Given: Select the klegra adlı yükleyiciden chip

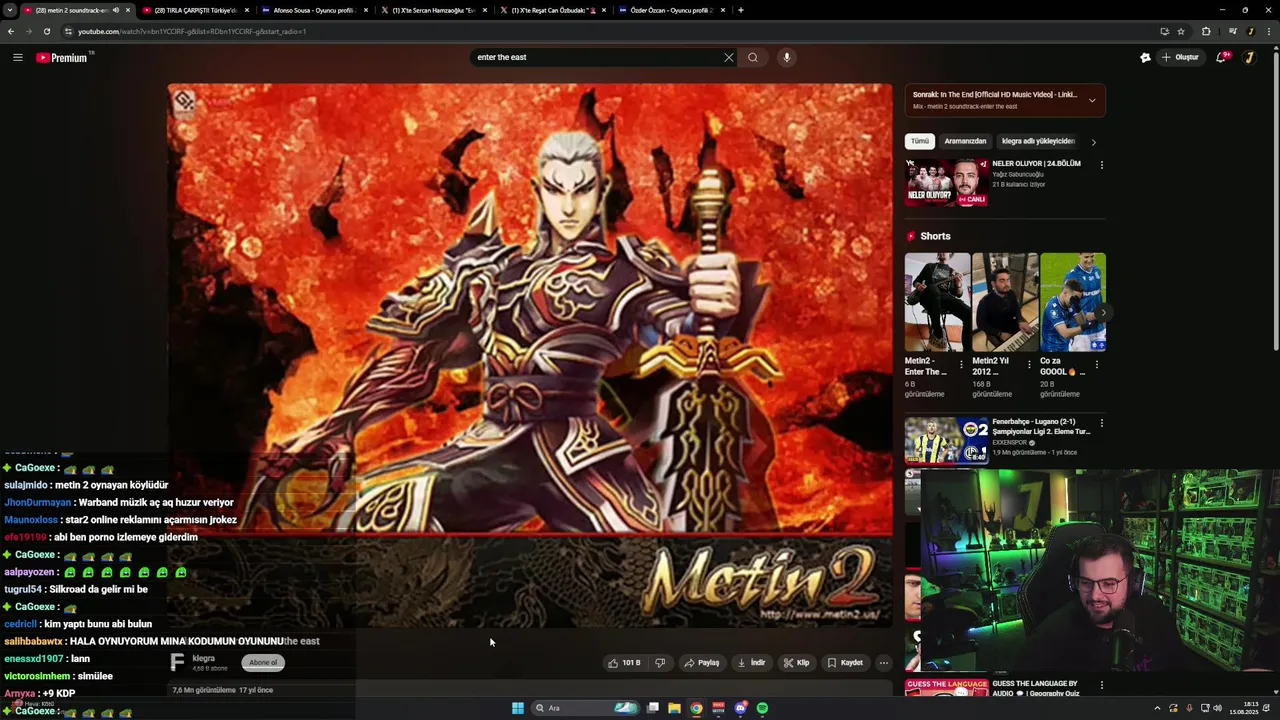Looking at the screenshot, I should click(1038, 141).
